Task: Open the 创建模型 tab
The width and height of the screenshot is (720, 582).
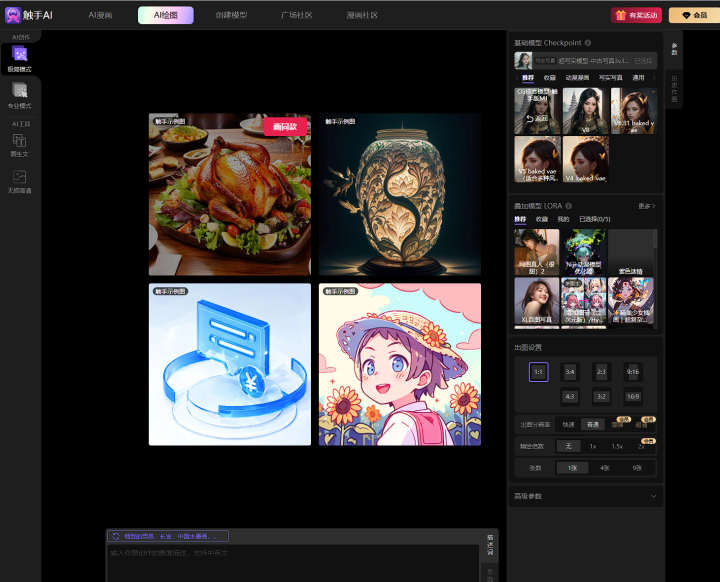Action: point(232,15)
